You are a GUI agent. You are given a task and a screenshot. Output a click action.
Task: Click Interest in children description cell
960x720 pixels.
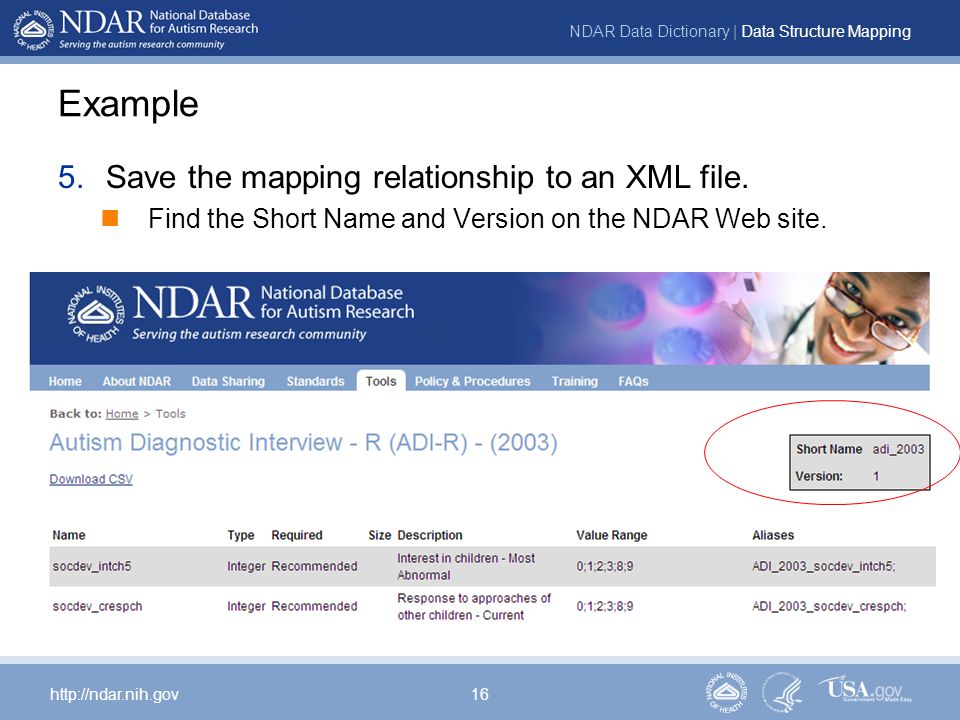pyautogui.click(x=466, y=566)
